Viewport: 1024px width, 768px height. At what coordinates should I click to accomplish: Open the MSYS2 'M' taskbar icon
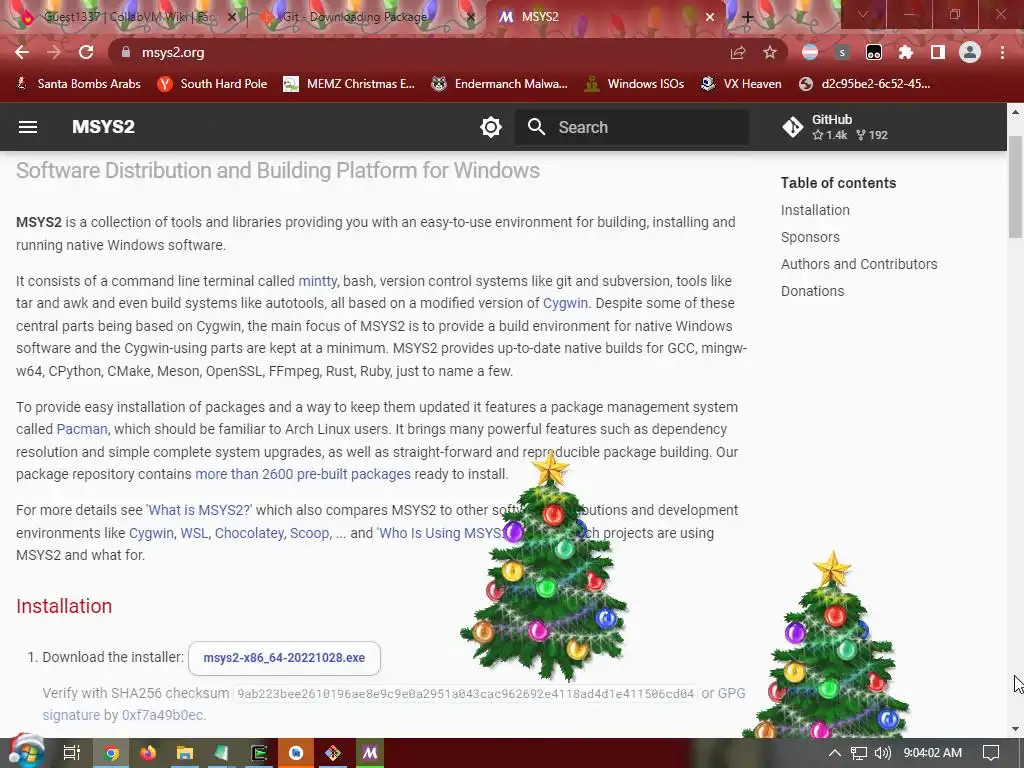point(370,753)
